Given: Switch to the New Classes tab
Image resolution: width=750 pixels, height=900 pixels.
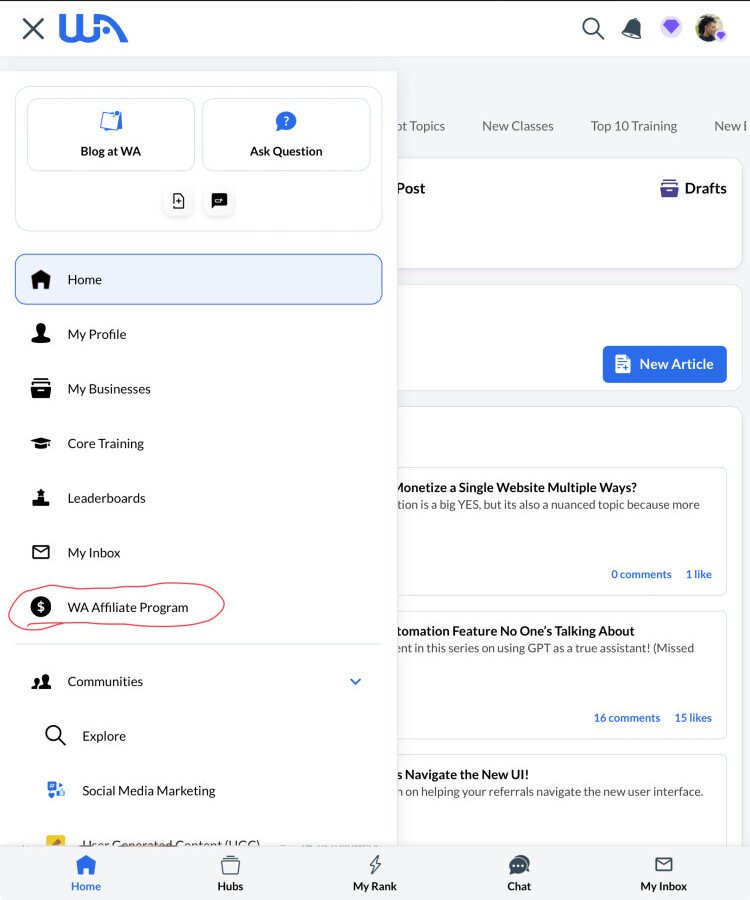Looking at the screenshot, I should click(518, 126).
